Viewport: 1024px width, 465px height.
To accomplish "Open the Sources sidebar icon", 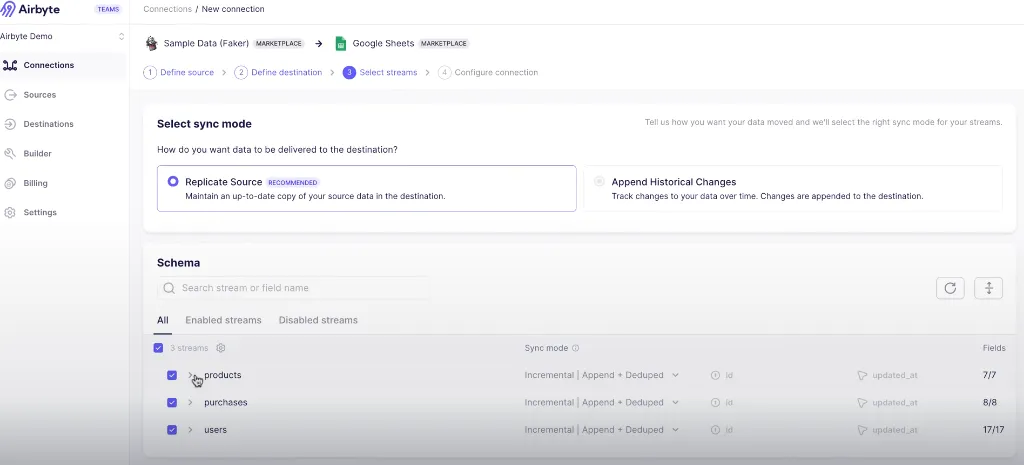I will (x=10, y=95).
